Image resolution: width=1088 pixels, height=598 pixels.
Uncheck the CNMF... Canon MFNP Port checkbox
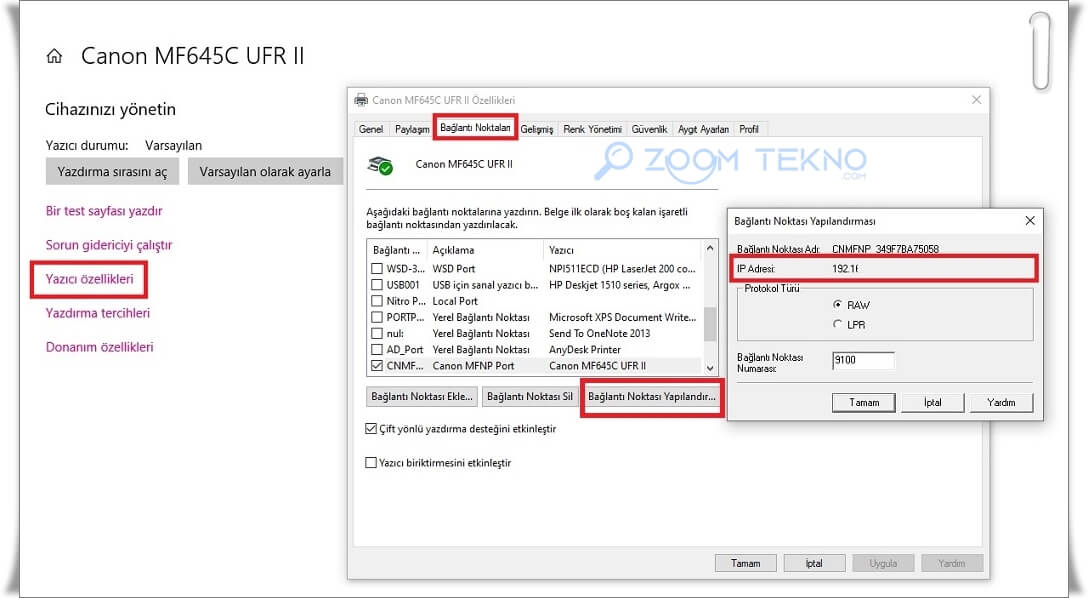pos(377,366)
